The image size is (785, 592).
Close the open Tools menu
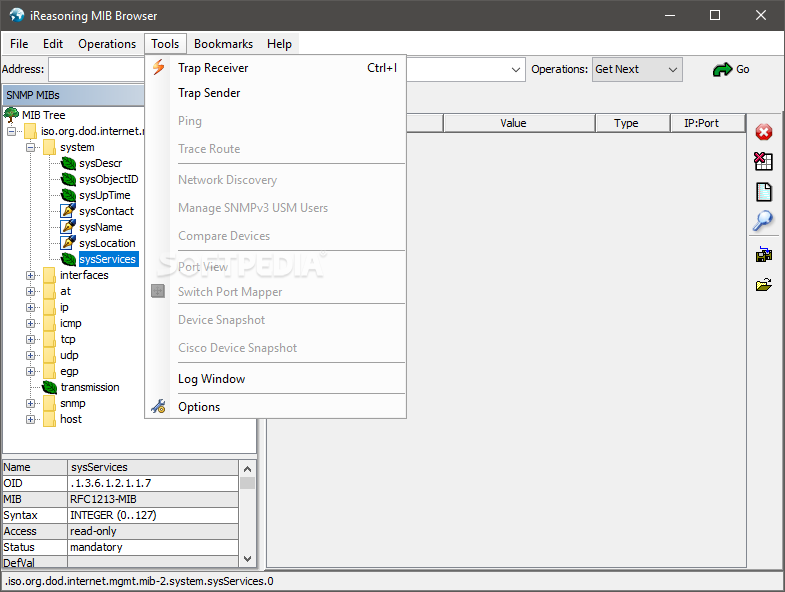165,44
